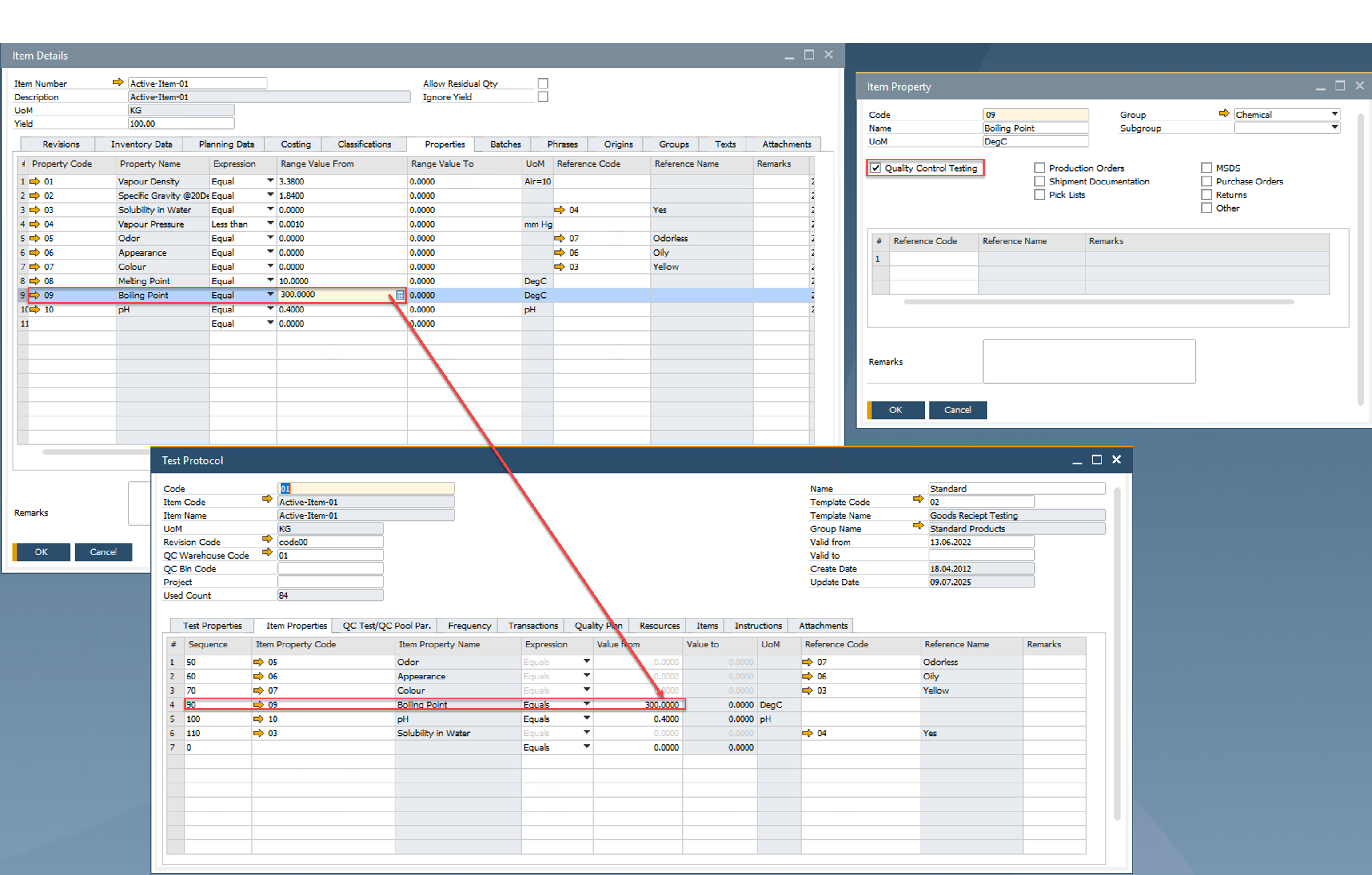Uncheck the Quality Control Testing checkbox
The height and width of the screenshot is (875, 1372).
coord(876,168)
